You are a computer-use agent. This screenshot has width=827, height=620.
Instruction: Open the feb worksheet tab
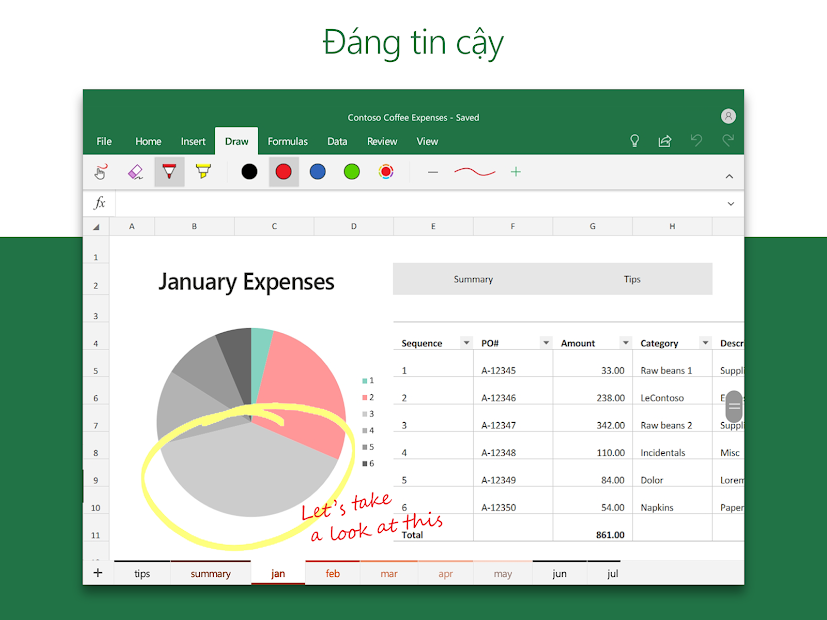(x=332, y=573)
